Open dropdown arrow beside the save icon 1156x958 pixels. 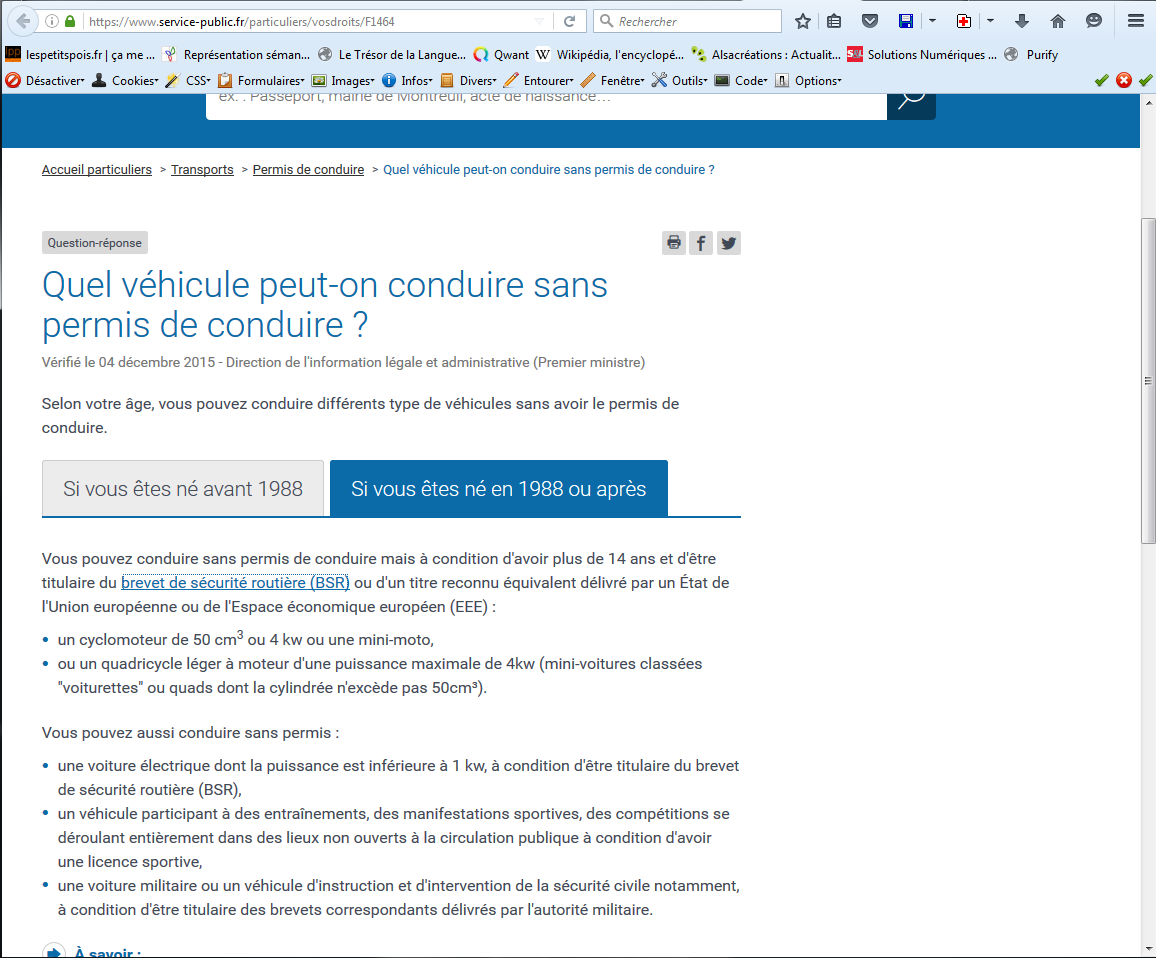click(x=933, y=21)
